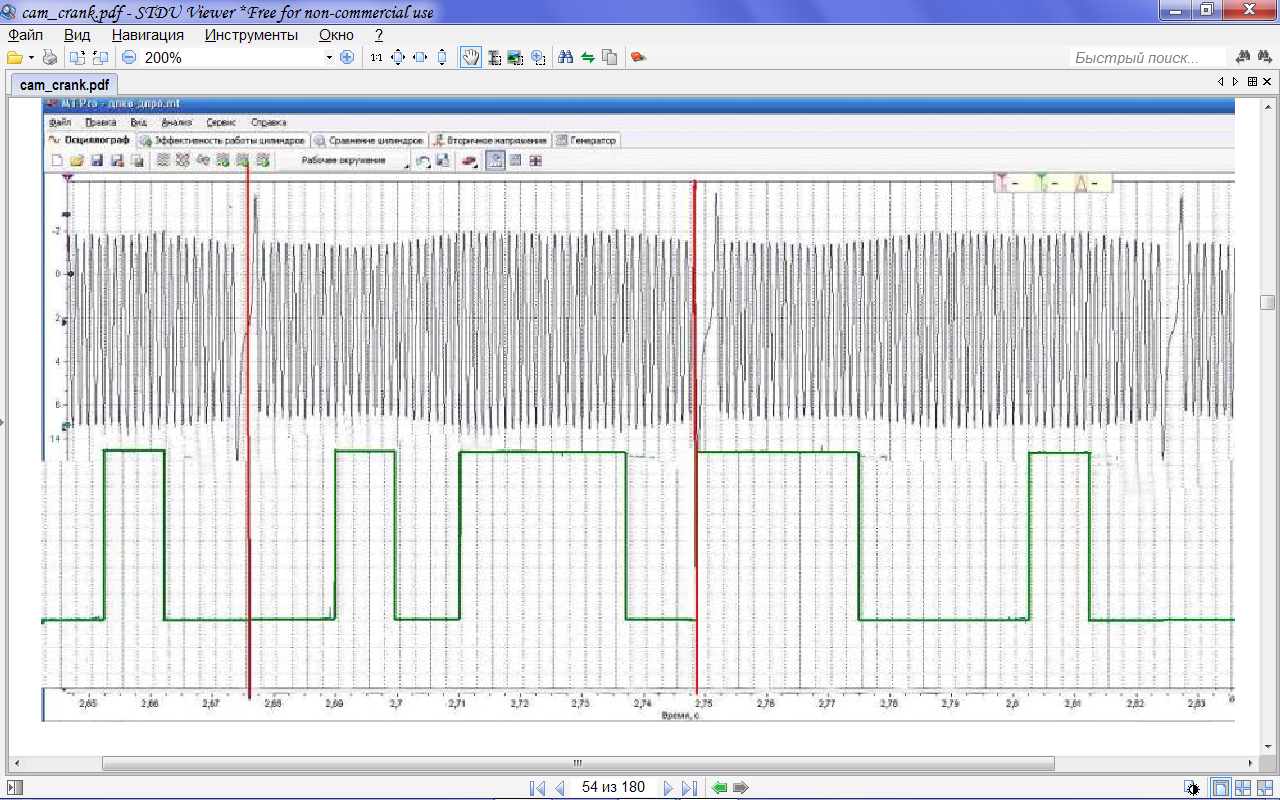
Task: Choose the Select Image tool
Action: click(515, 57)
